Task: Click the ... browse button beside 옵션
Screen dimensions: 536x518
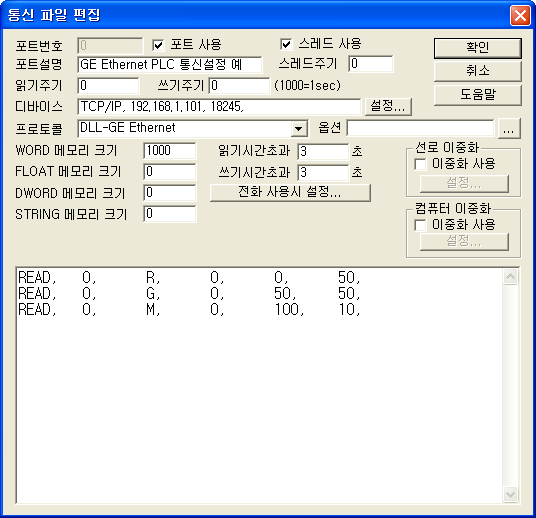Action: (509, 129)
